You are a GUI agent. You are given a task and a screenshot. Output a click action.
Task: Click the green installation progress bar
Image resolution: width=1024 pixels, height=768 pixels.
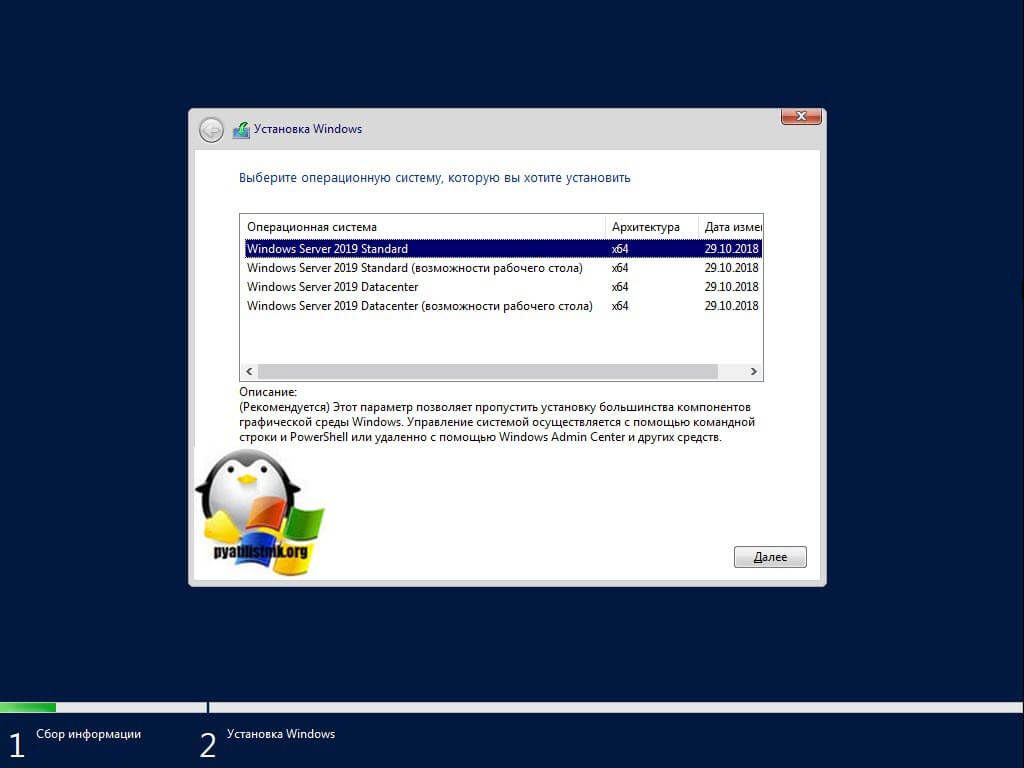(28, 707)
